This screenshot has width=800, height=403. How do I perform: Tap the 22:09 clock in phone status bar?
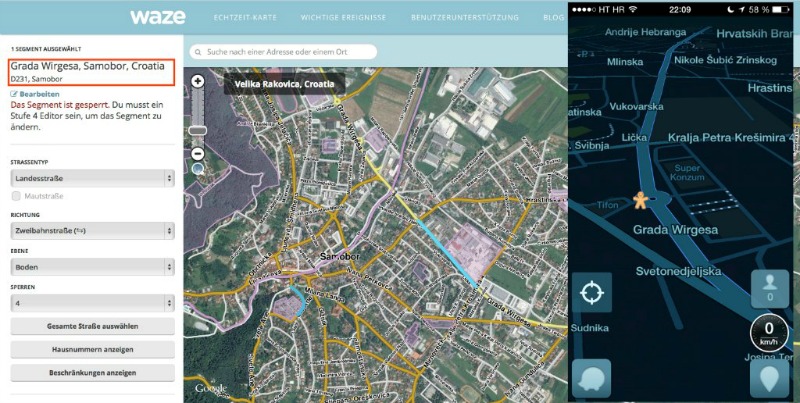[x=680, y=10]
